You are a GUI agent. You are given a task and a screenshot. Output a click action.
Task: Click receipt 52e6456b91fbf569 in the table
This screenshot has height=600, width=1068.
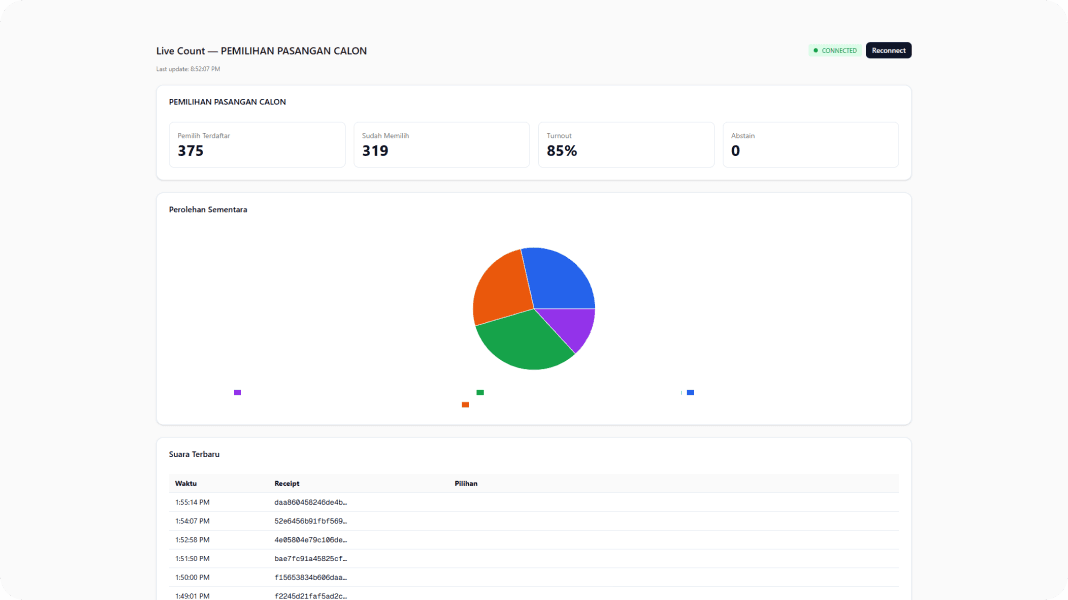(x=310, y=521)
